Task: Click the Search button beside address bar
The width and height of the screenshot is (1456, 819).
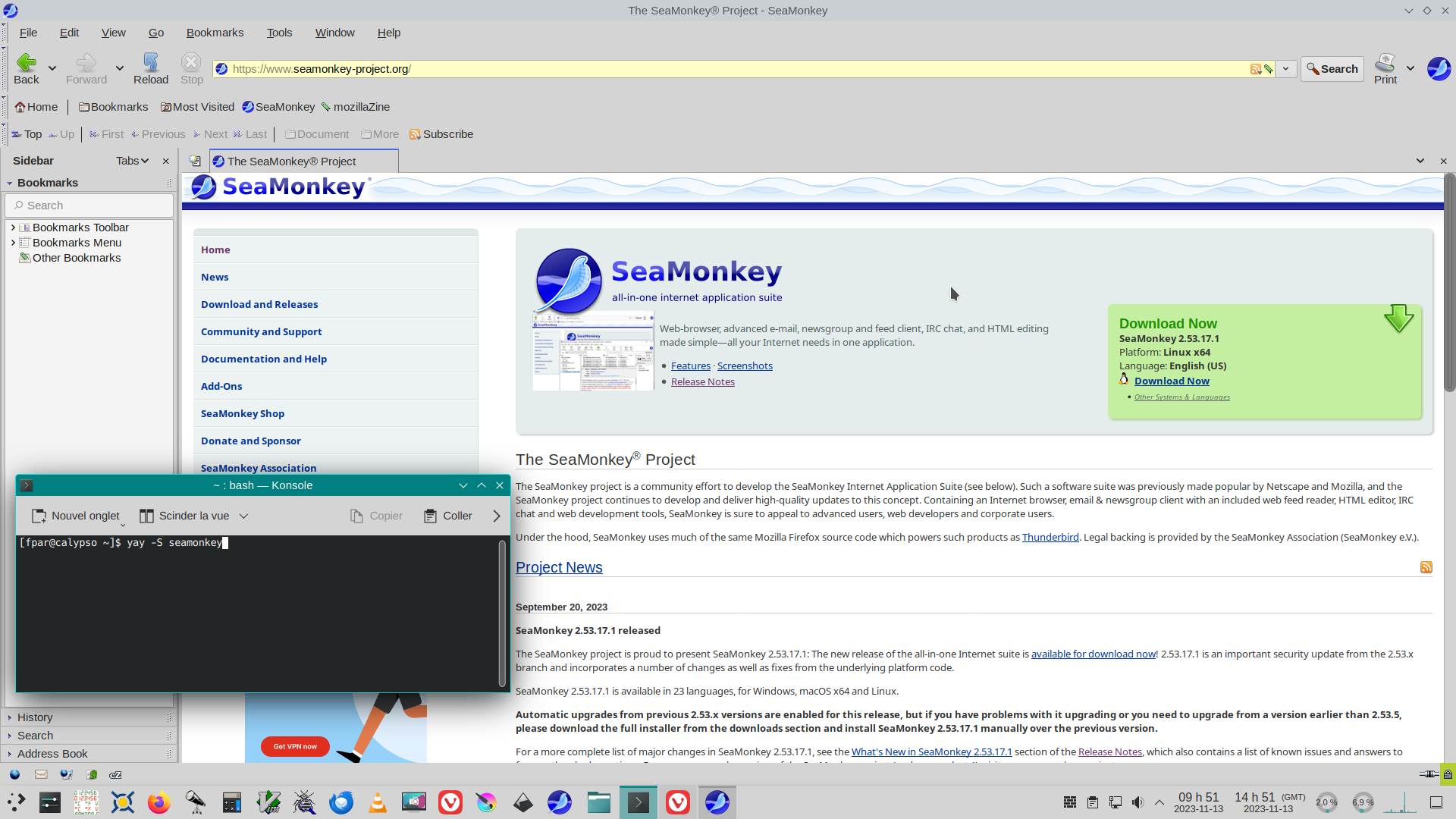Action: click(x=1332, y=69)
